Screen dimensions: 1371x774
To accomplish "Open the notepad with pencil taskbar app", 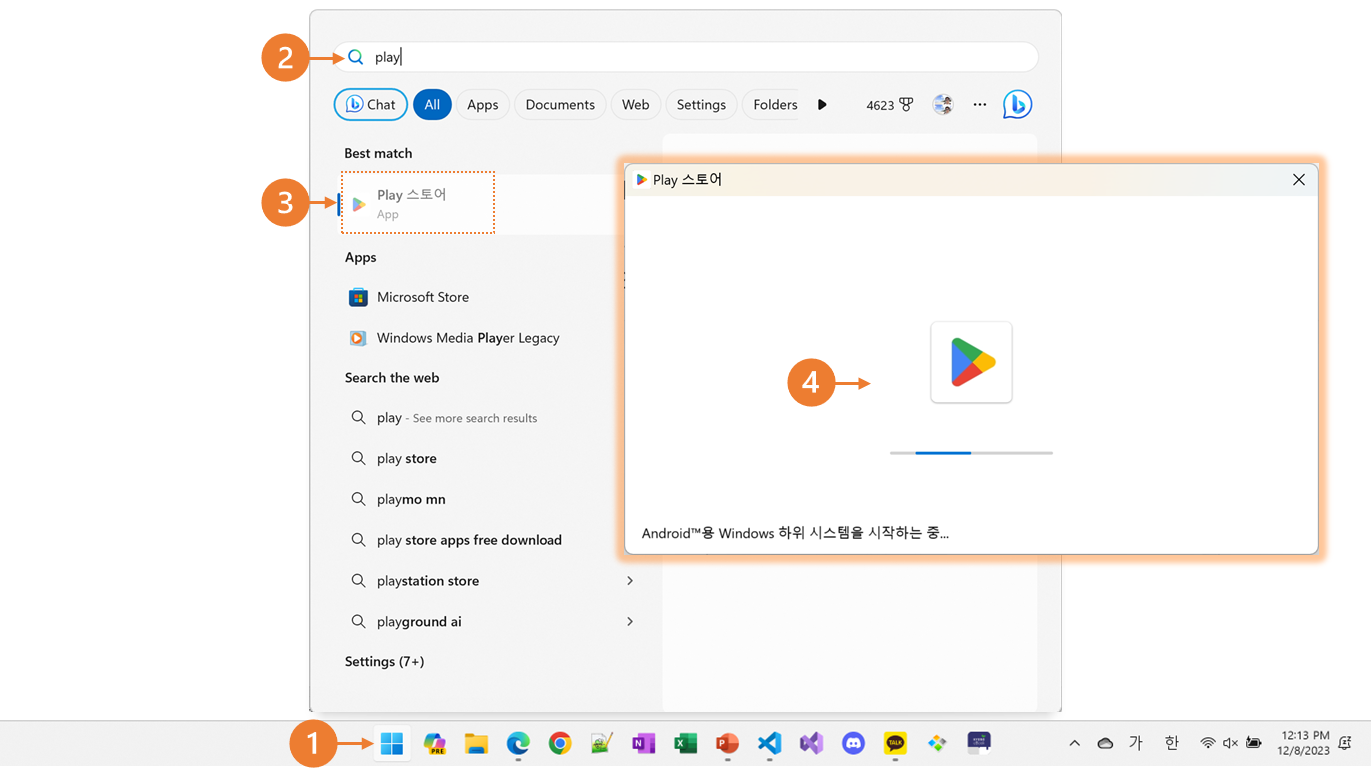I will (x=601, y=743).
